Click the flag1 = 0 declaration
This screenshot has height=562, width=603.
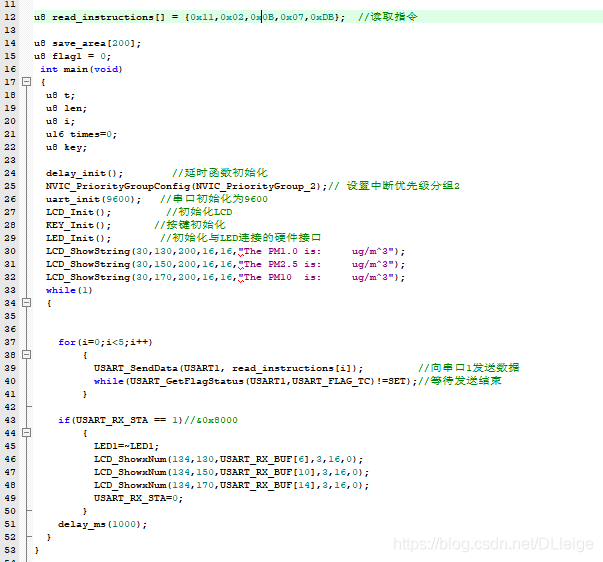coord(72,56)
